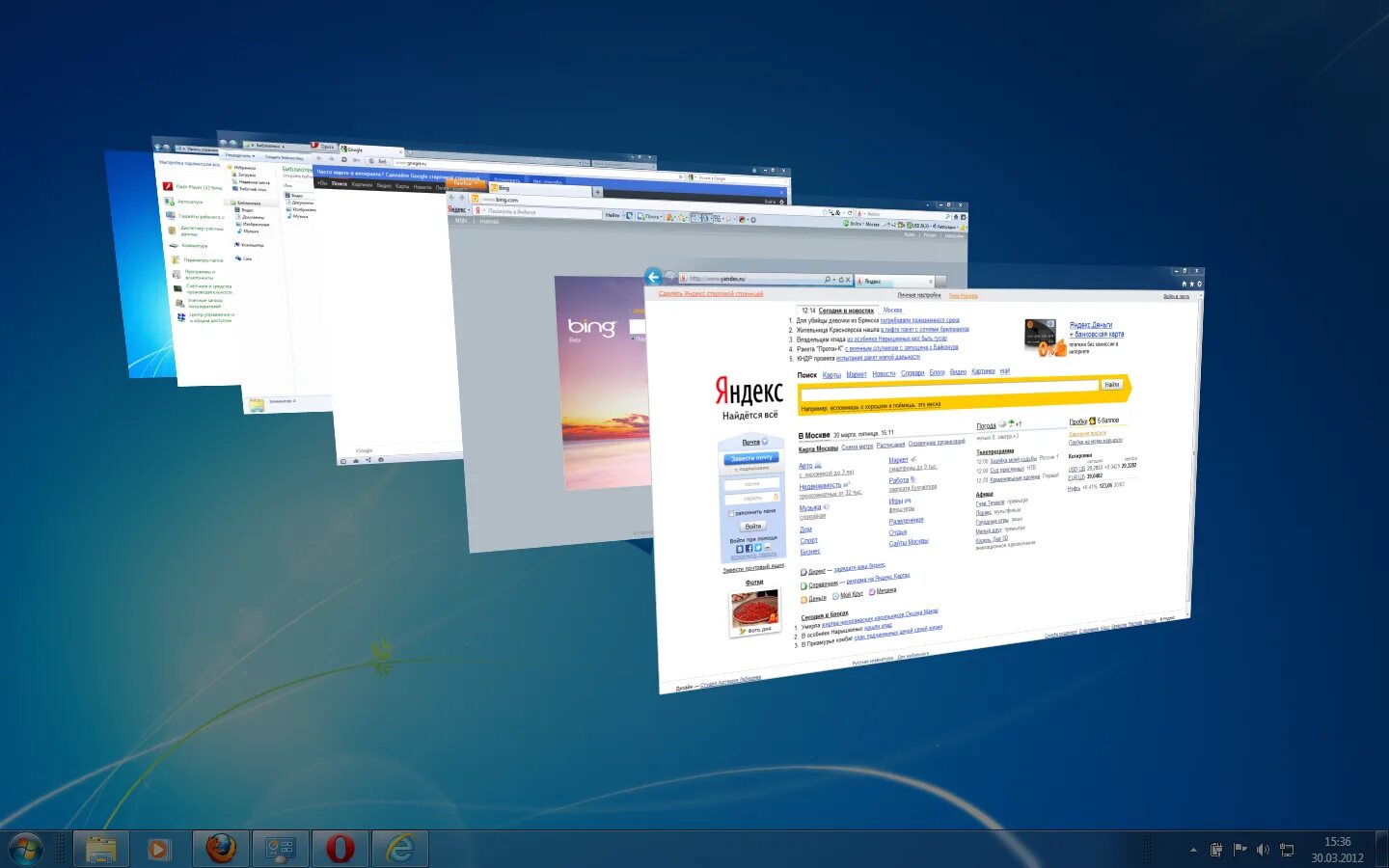Open the Упорядочить dropdown in Explorer window

[x=239, y=155]
